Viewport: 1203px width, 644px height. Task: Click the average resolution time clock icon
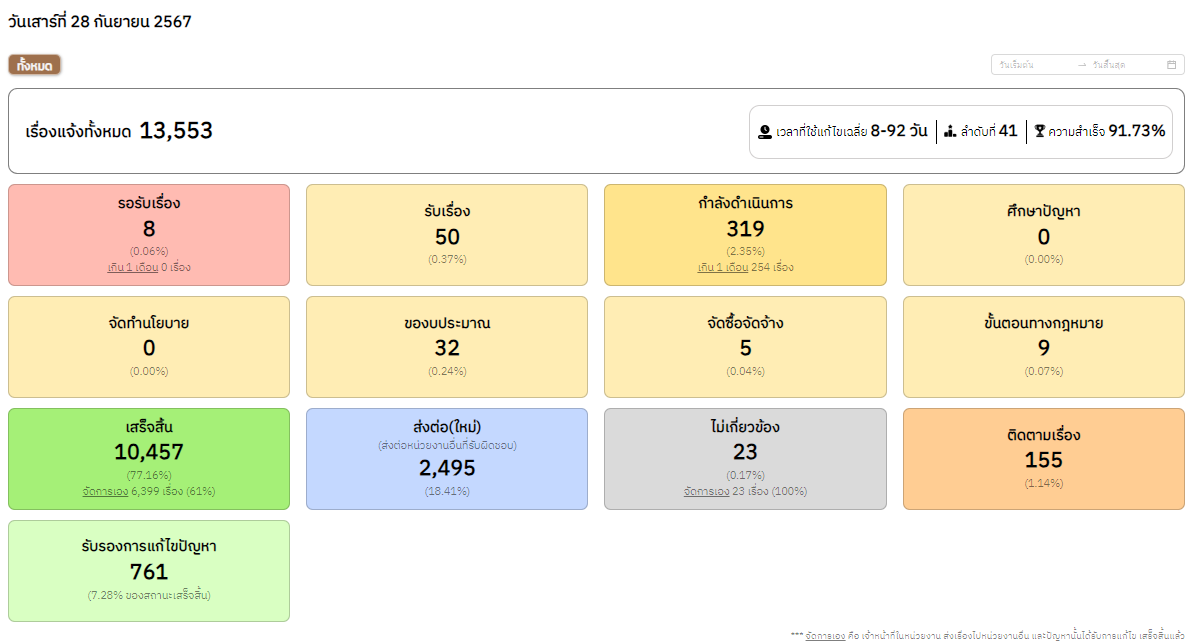coord(765,132)
